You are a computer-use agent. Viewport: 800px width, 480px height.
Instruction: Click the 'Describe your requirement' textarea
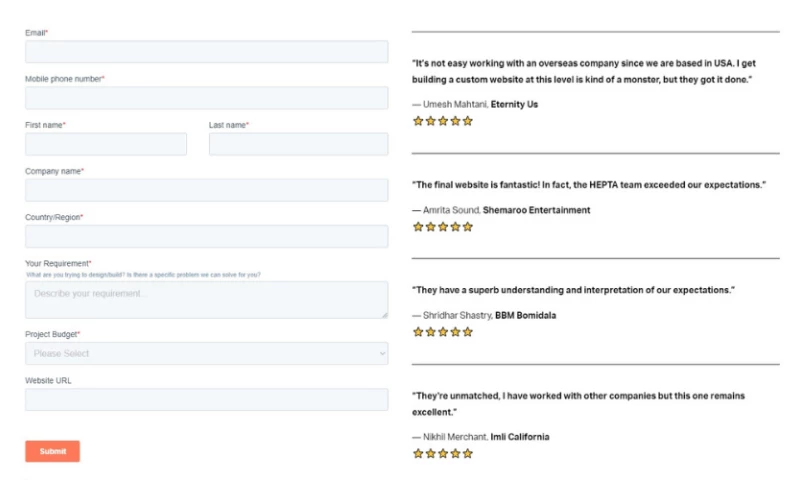point(206,299)
